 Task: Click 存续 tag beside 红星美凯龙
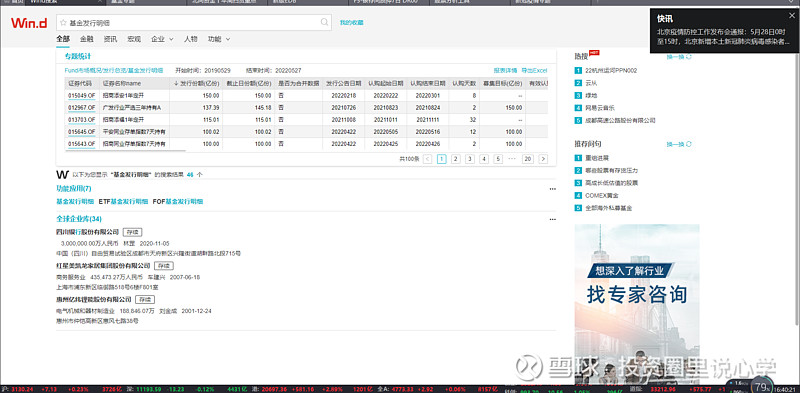164,265
